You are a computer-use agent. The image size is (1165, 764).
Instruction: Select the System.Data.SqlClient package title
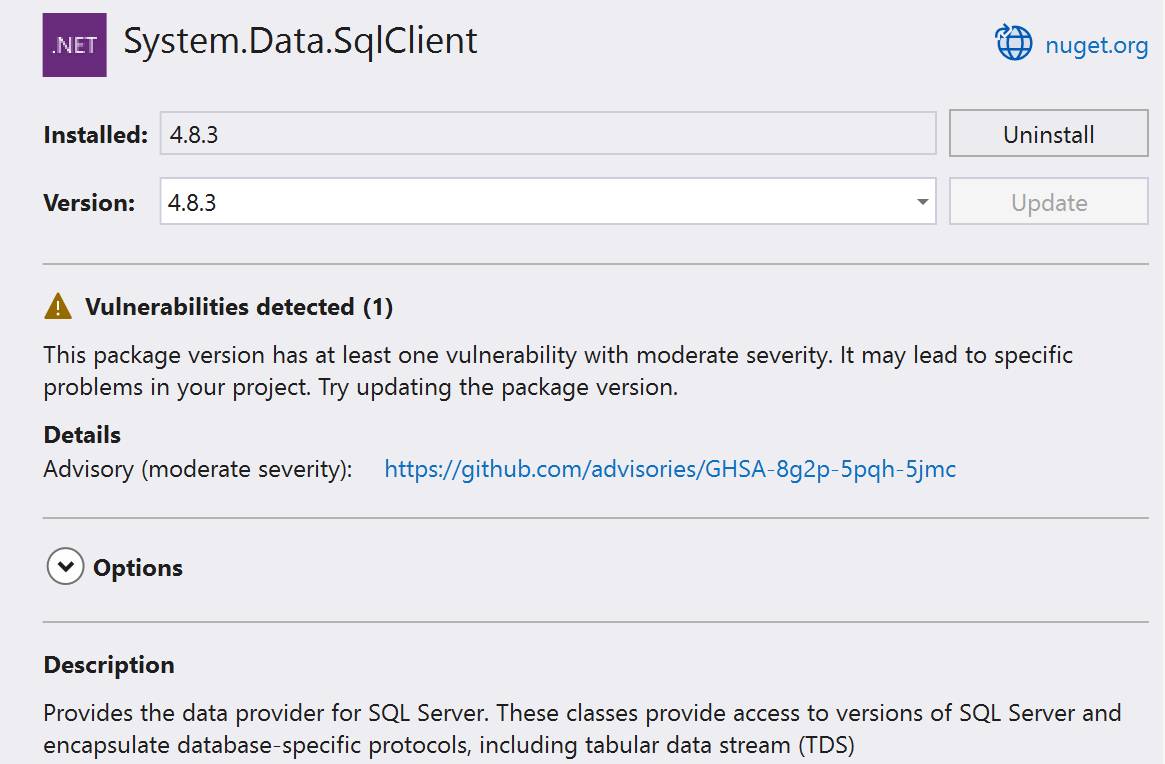point(300,41)
